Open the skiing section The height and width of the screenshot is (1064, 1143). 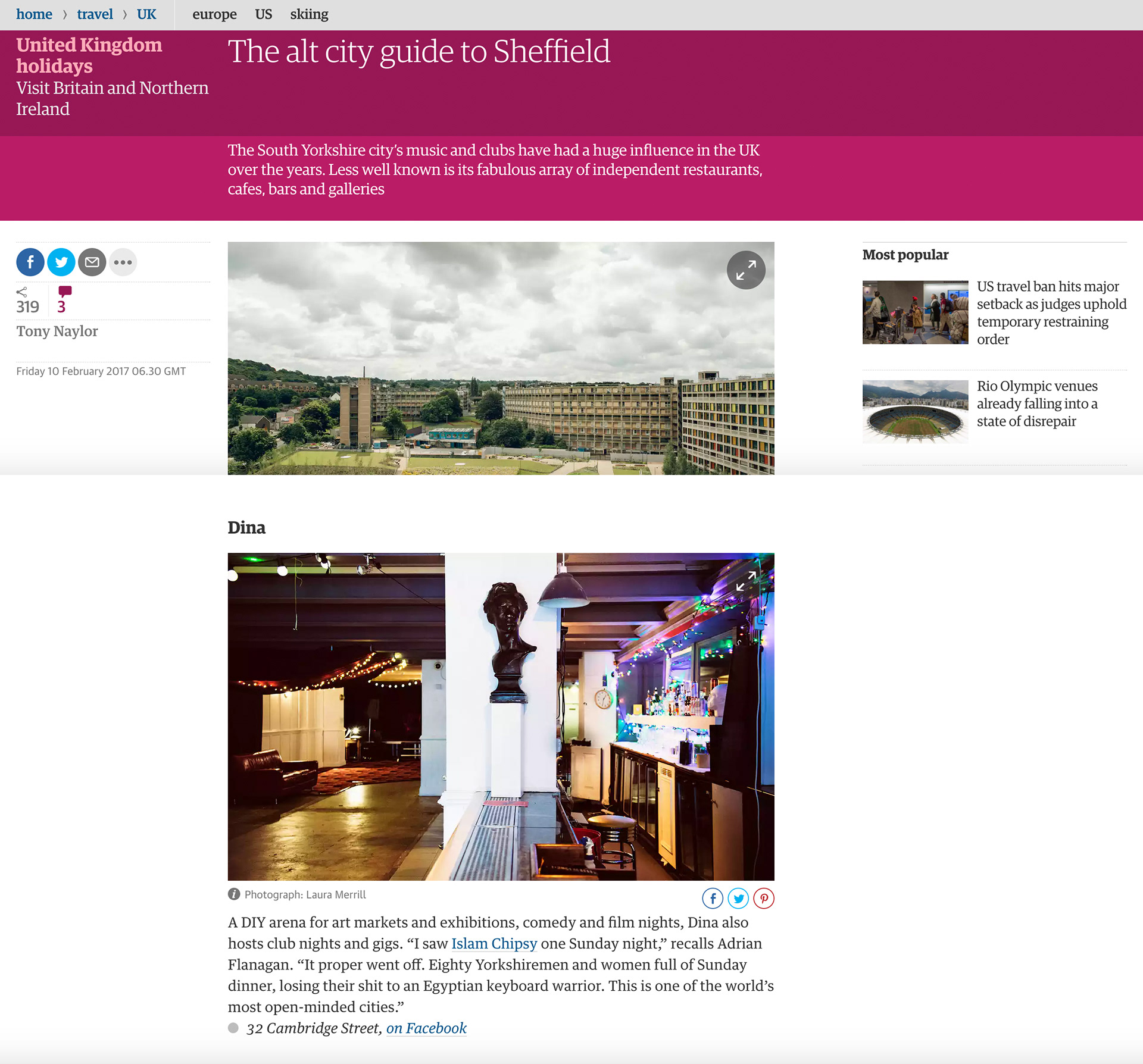click(309, 14)
